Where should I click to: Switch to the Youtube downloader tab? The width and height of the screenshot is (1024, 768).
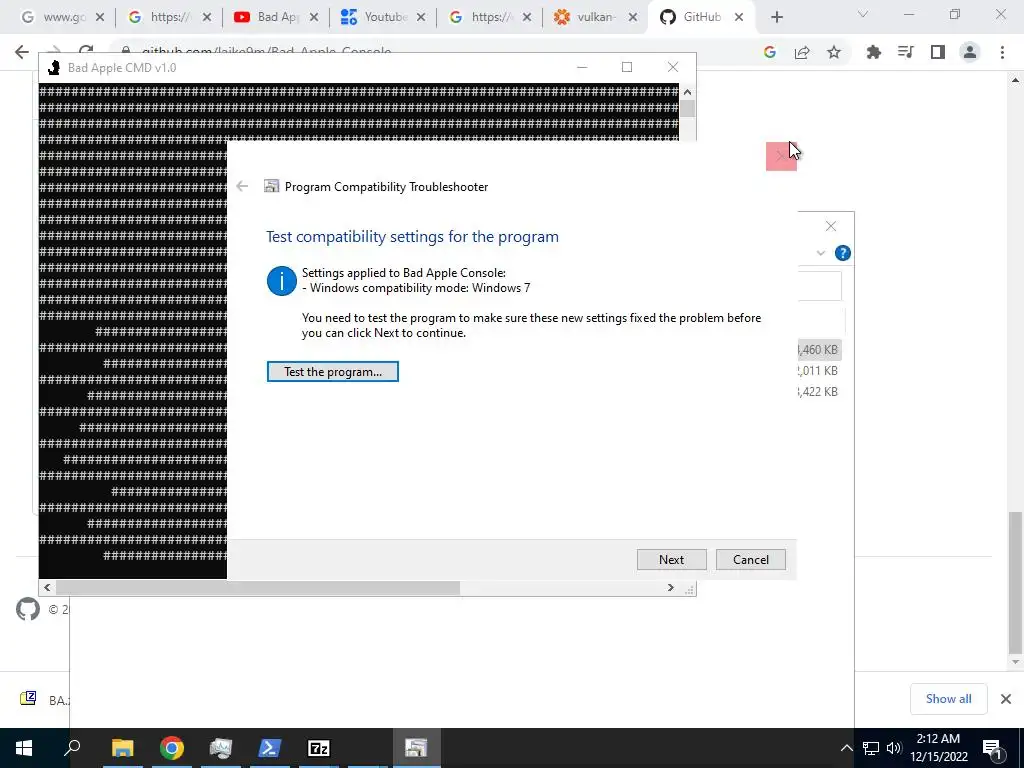pyautogui.click(x=383, y=17)
